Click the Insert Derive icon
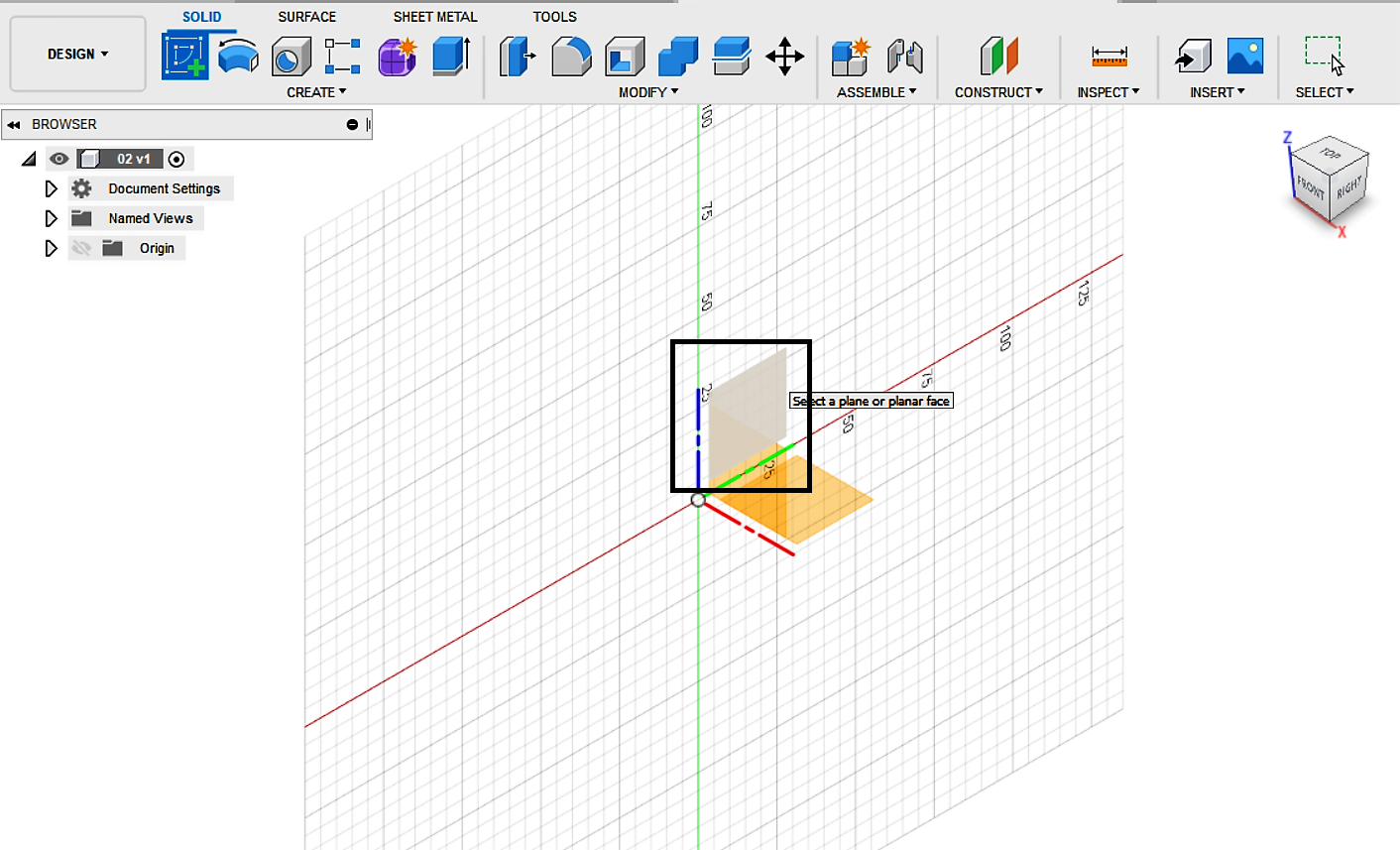This screenshot has width=1400, height=850. tap(1193, 57)
